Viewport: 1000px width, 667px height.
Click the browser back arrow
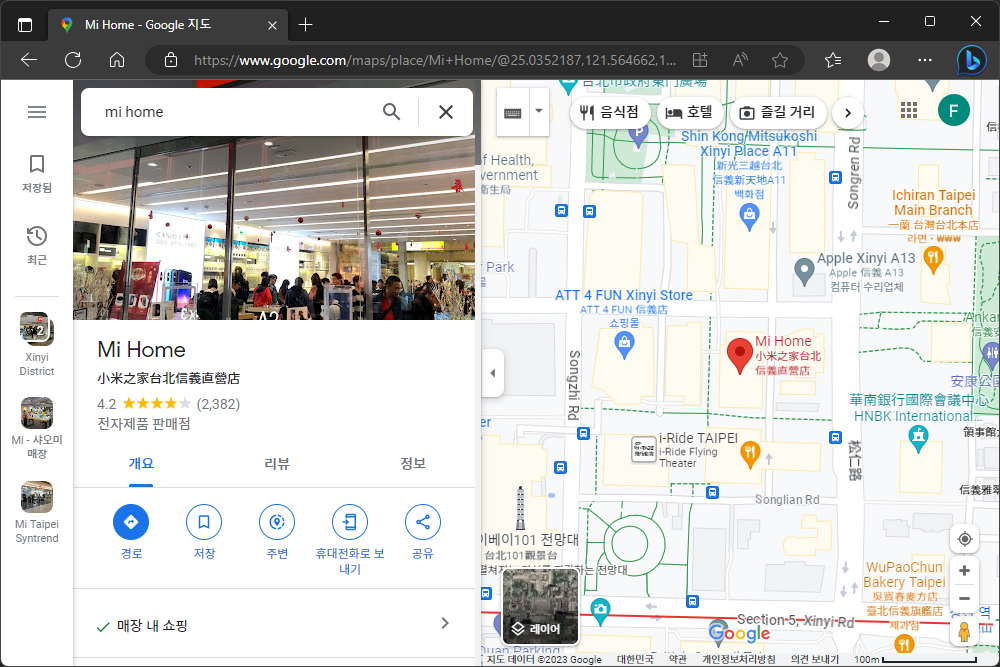29,60
